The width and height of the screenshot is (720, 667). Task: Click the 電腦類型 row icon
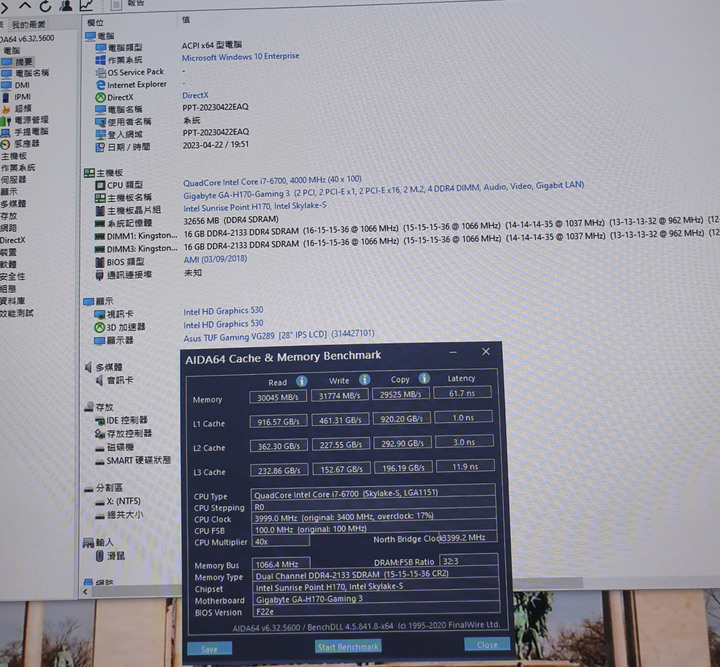pos(101,48)
